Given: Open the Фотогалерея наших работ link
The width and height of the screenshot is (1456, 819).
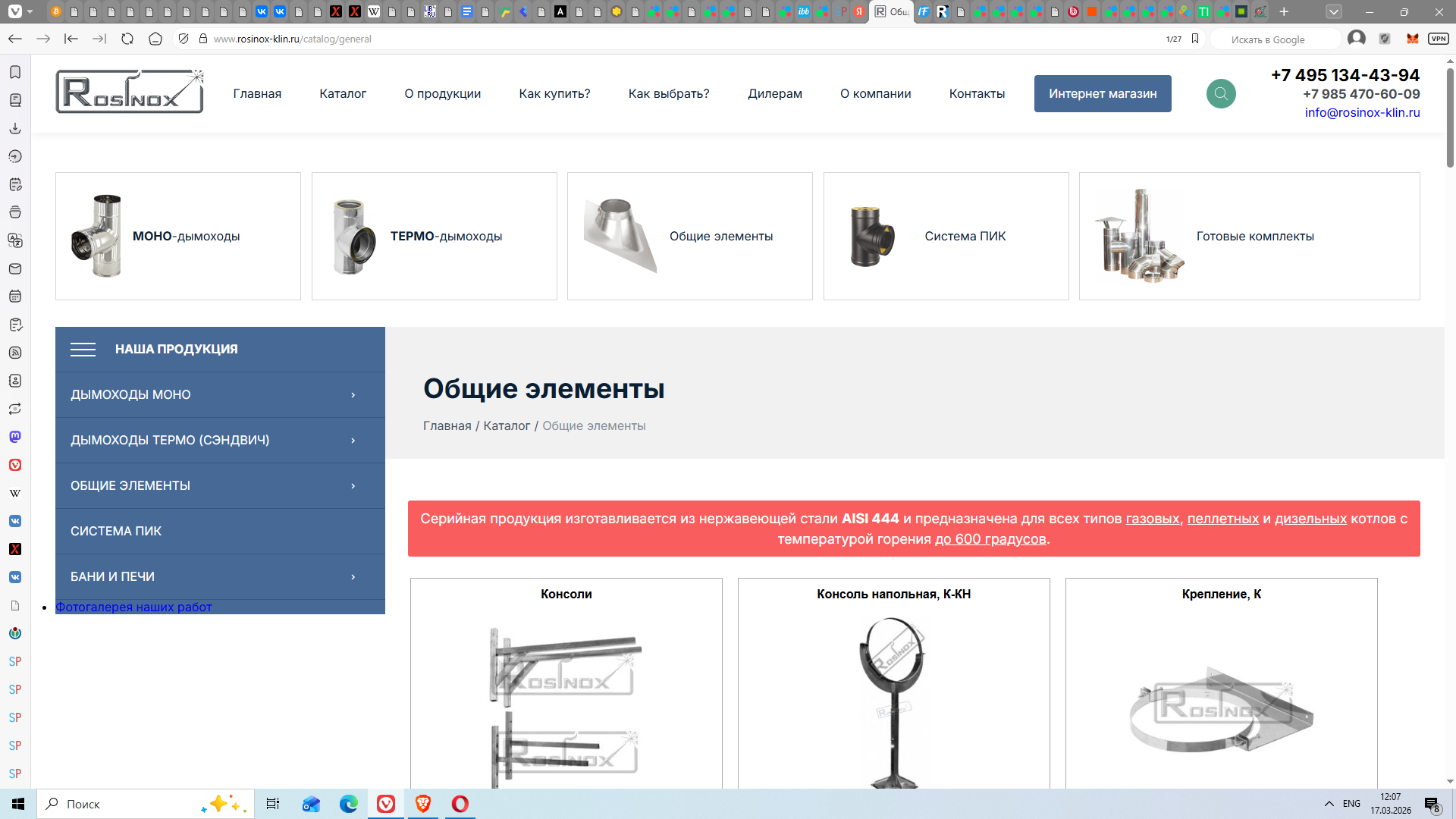Looking at the screenshot, I should point(133,607).
